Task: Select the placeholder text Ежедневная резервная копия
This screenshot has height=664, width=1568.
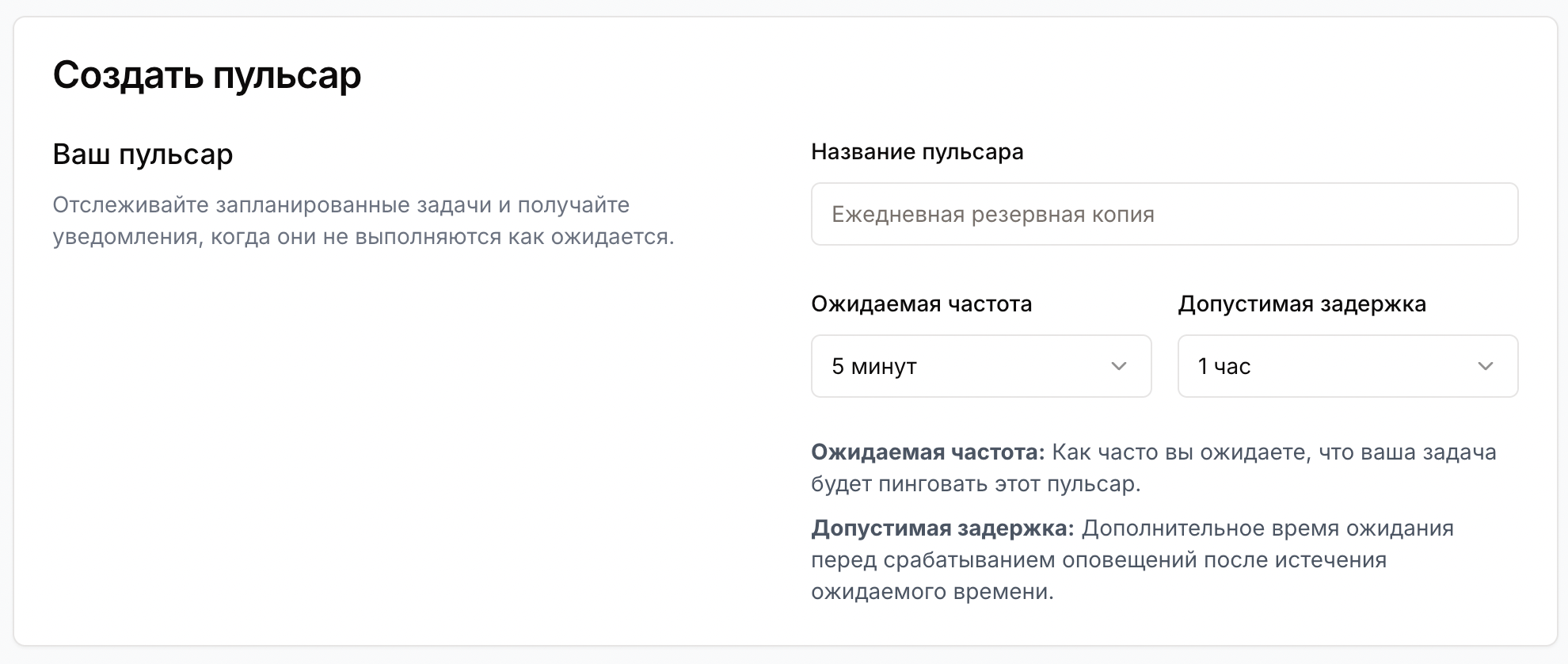Action: (992, 214)
